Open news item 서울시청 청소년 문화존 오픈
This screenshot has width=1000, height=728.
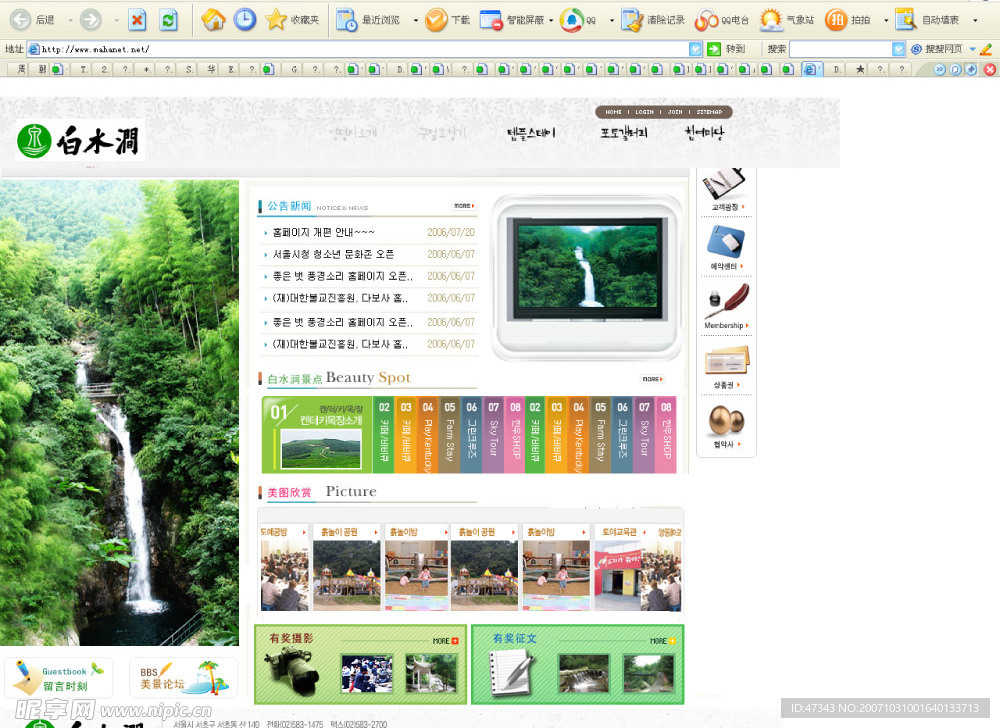334,254
